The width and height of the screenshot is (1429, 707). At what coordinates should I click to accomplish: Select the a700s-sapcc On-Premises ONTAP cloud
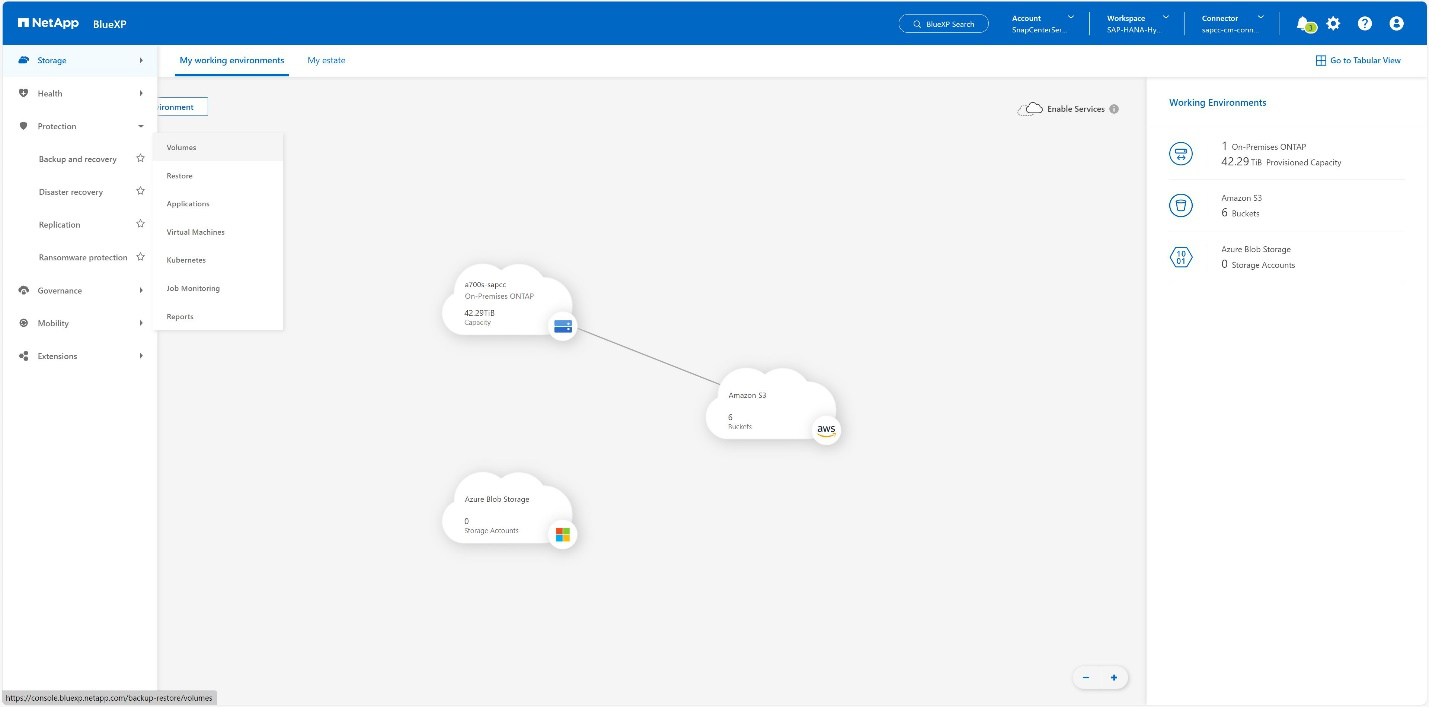tap(508, 302)
